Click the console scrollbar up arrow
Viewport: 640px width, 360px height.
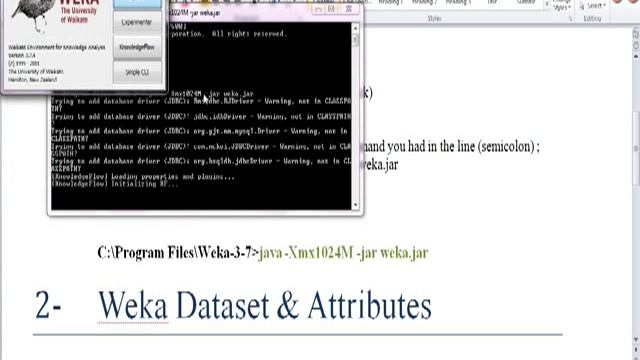click(x=355, y=28)
